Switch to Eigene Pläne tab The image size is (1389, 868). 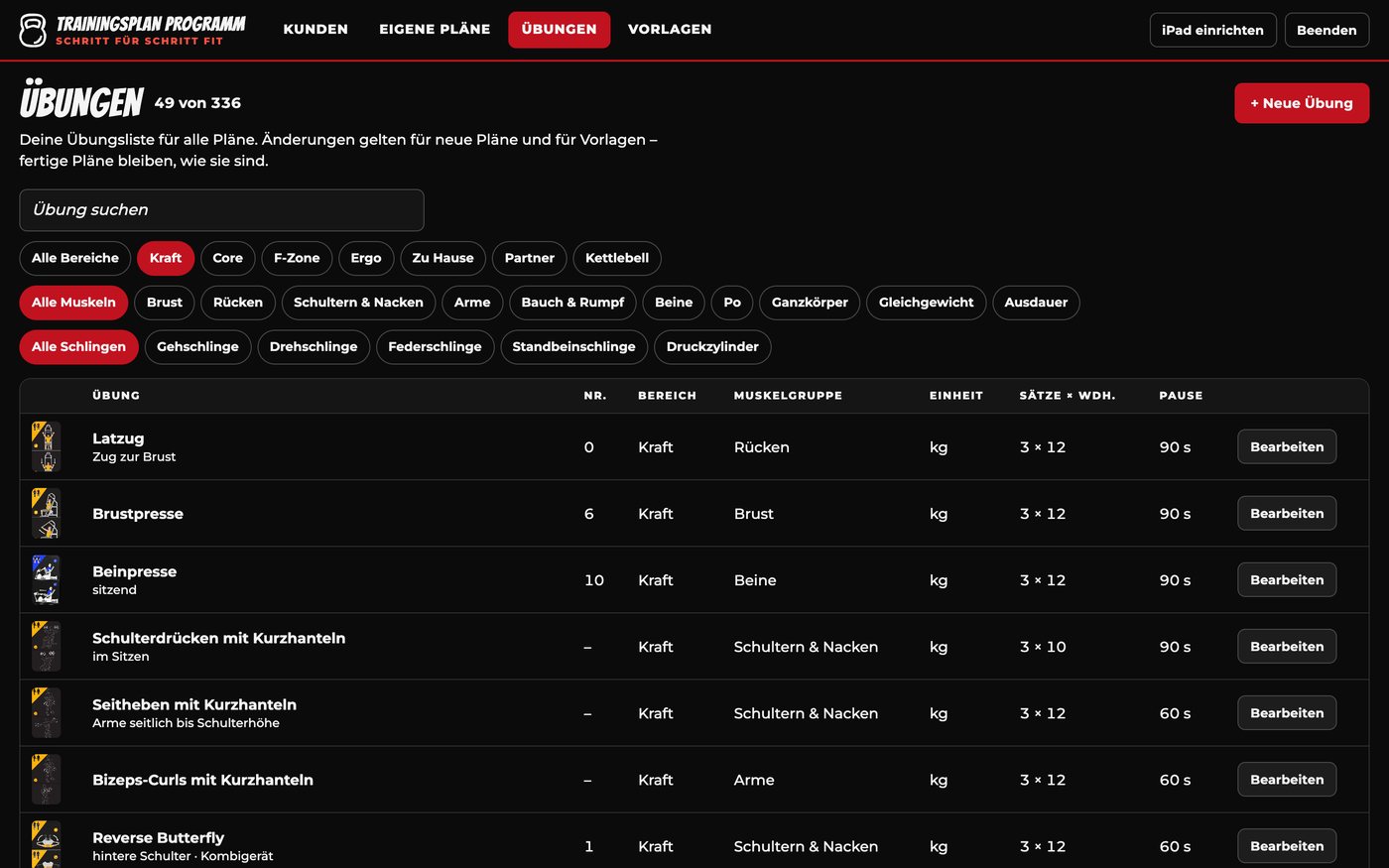point(435,30)
